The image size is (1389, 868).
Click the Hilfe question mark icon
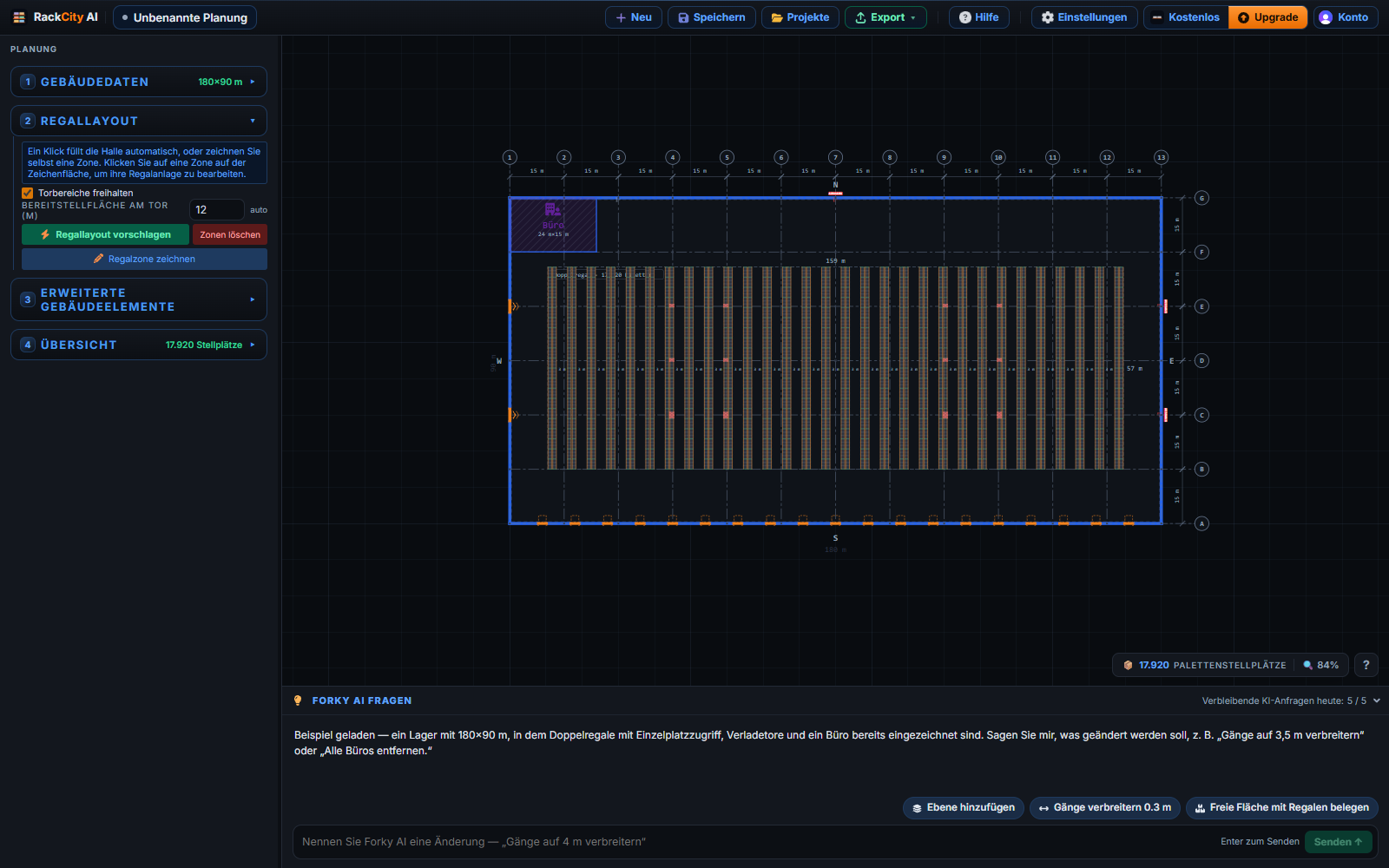pos(964,17)
